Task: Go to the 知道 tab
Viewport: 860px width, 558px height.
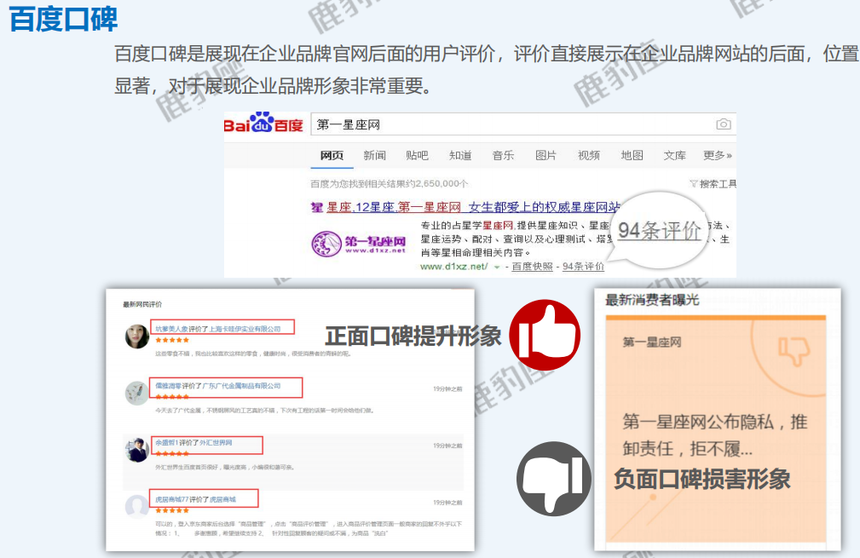Action: point(460,155)
